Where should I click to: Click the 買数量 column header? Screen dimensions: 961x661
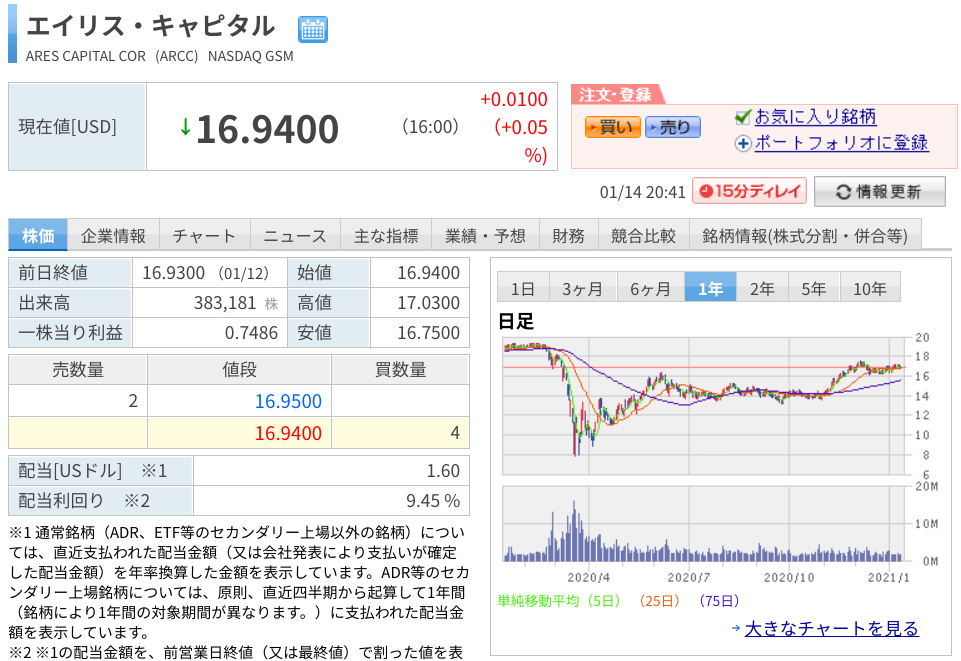click(x=400, y=370)
